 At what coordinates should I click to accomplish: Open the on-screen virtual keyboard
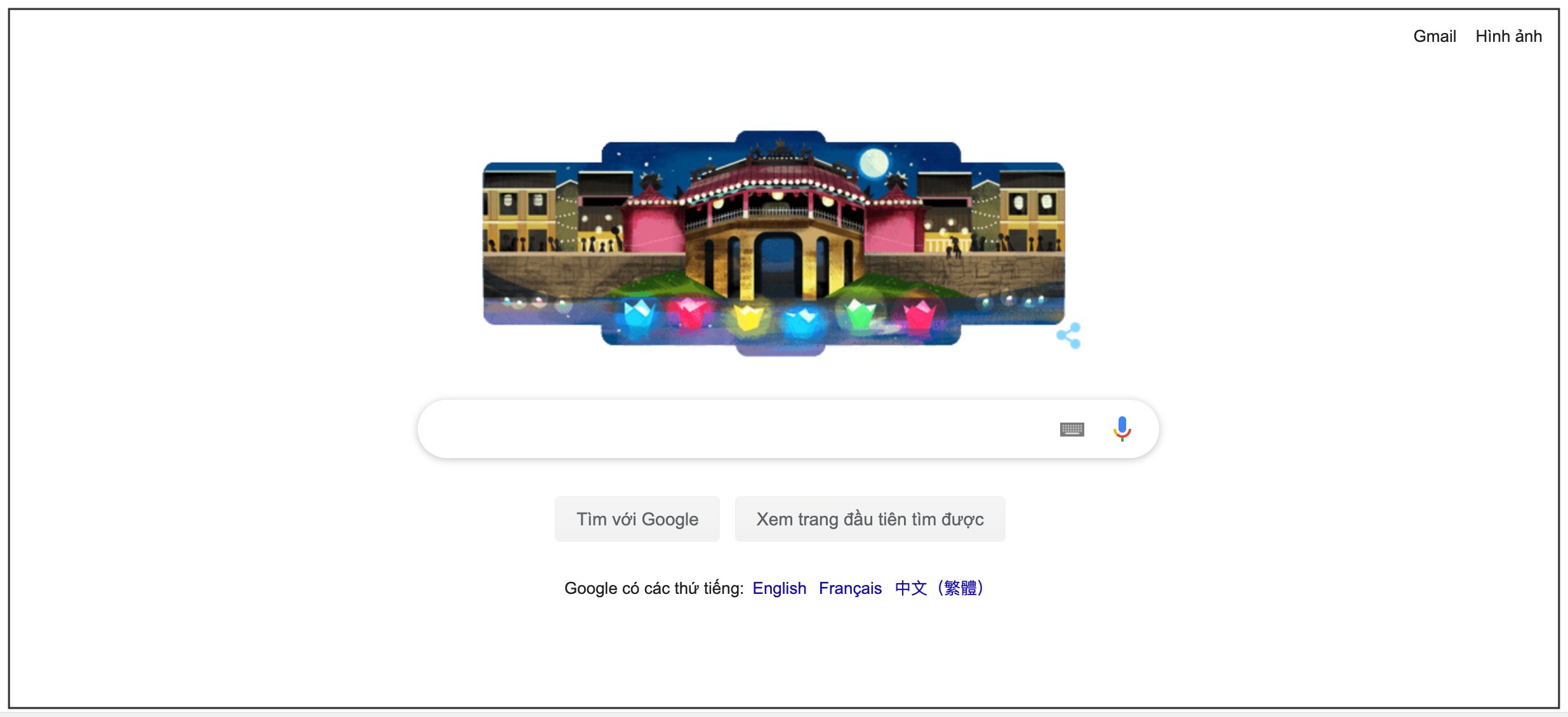click(1072, 430)
